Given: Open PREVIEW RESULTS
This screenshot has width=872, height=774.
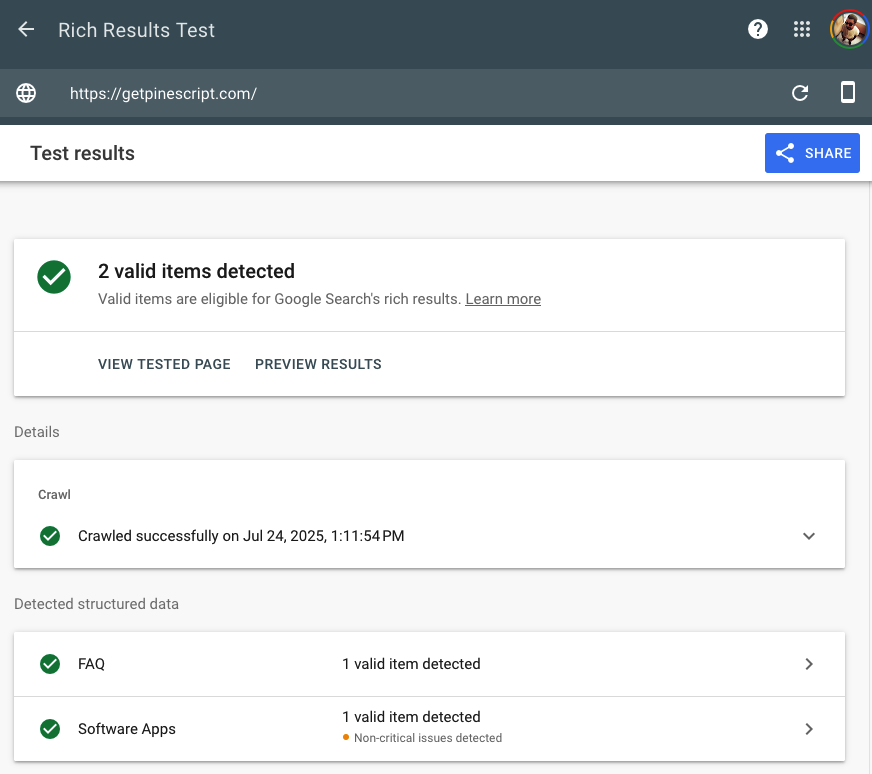Looking at the screenshot, I should pyautogui.click(x=318, y=364).
